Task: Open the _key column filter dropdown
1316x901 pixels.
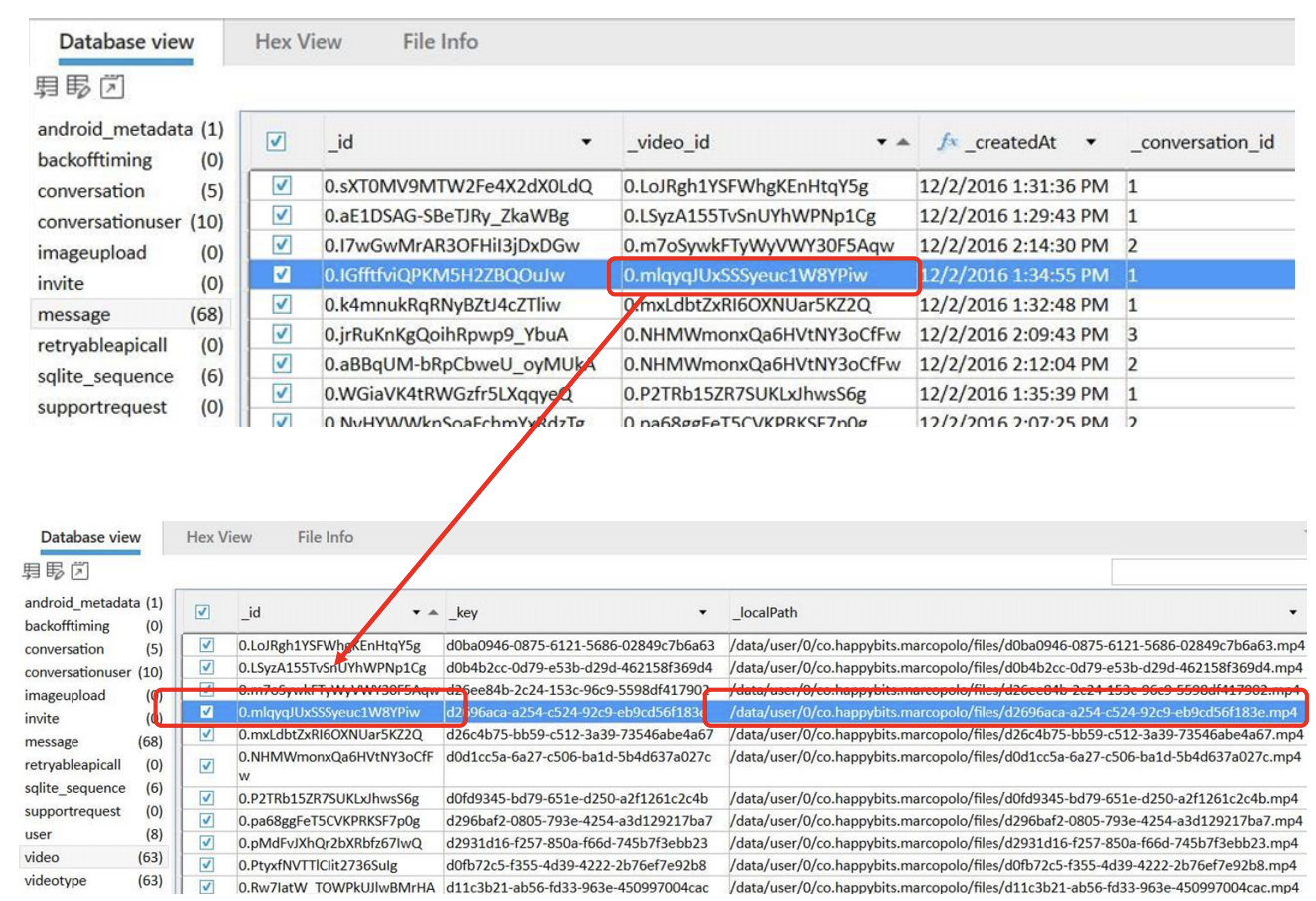Action: (702, 612)
